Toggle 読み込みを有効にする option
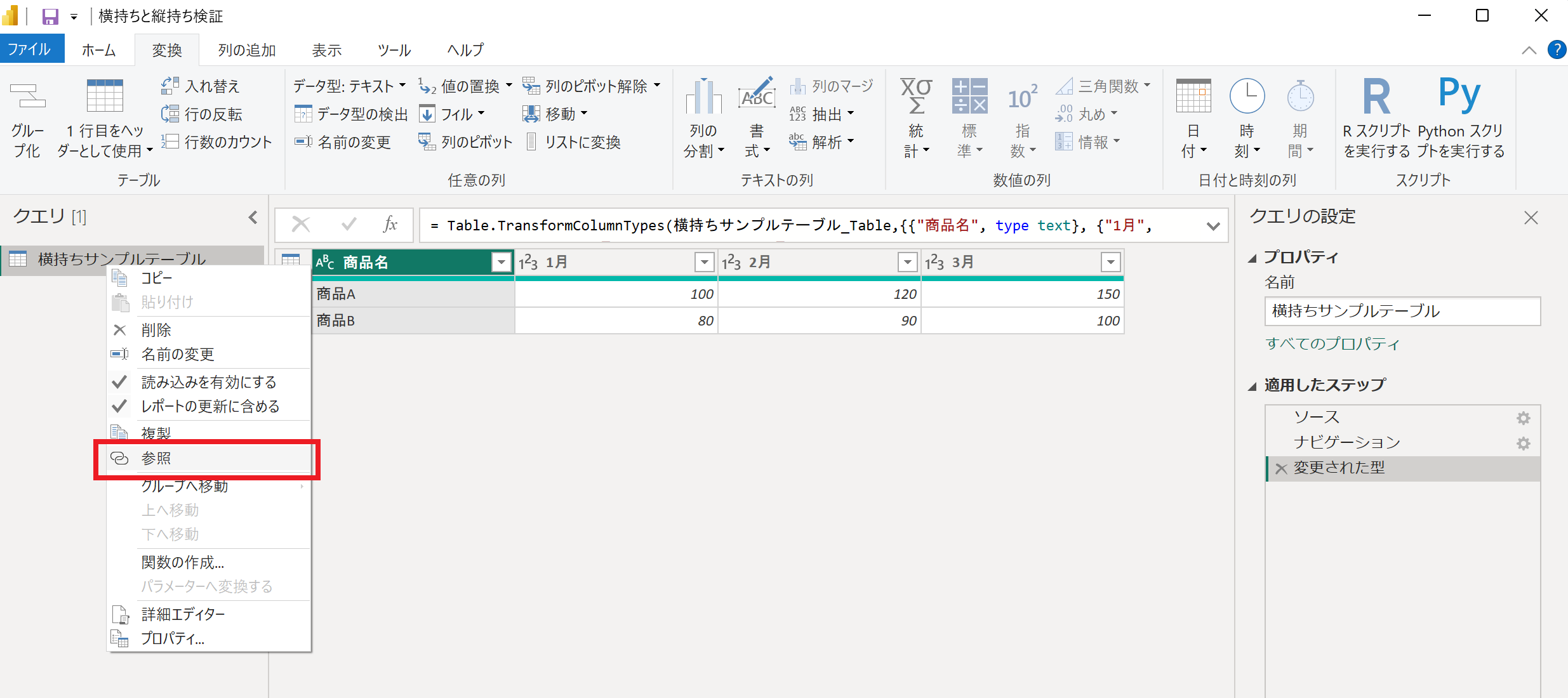 (x=209, y=382)
